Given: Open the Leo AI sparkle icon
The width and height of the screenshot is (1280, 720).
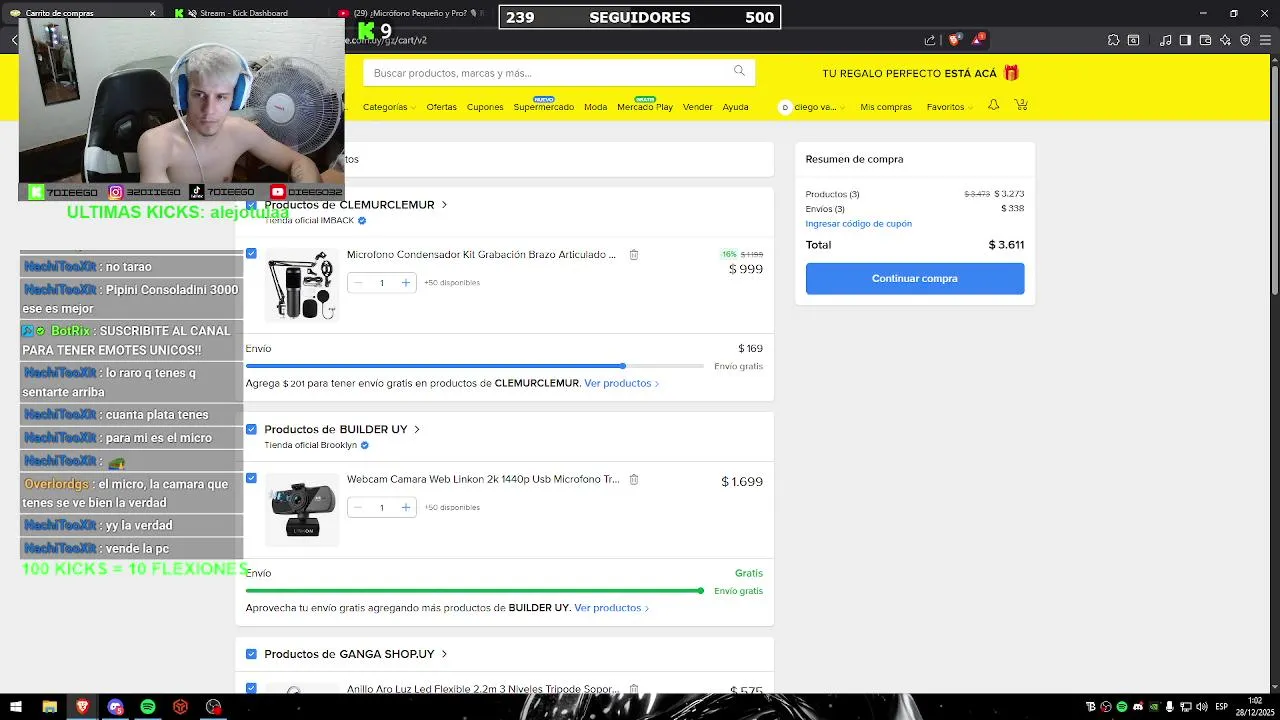Looking at the screenshot, I should [x=1225, y=40].
